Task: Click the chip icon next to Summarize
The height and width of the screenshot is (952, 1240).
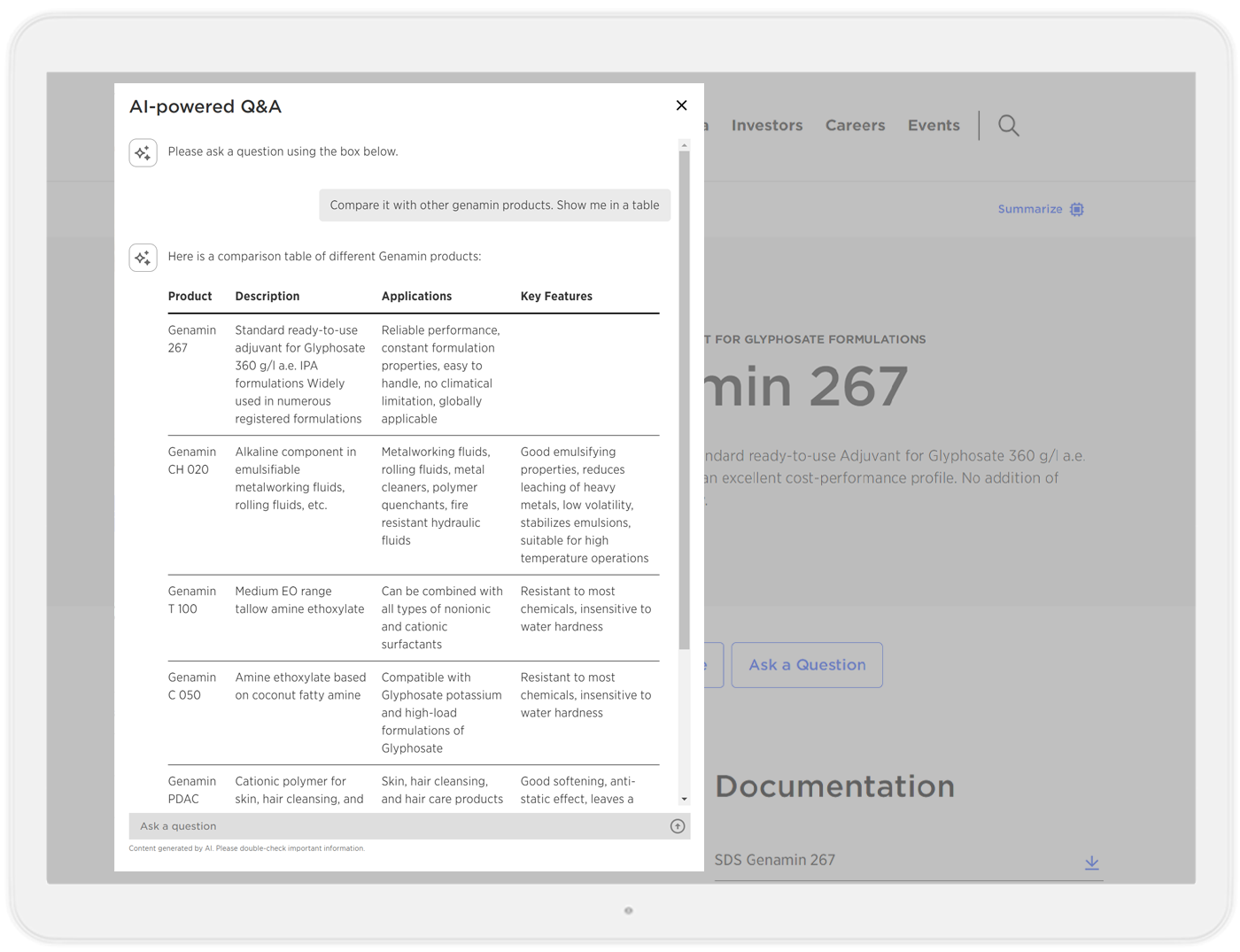Action: [x=1077, y=210]
